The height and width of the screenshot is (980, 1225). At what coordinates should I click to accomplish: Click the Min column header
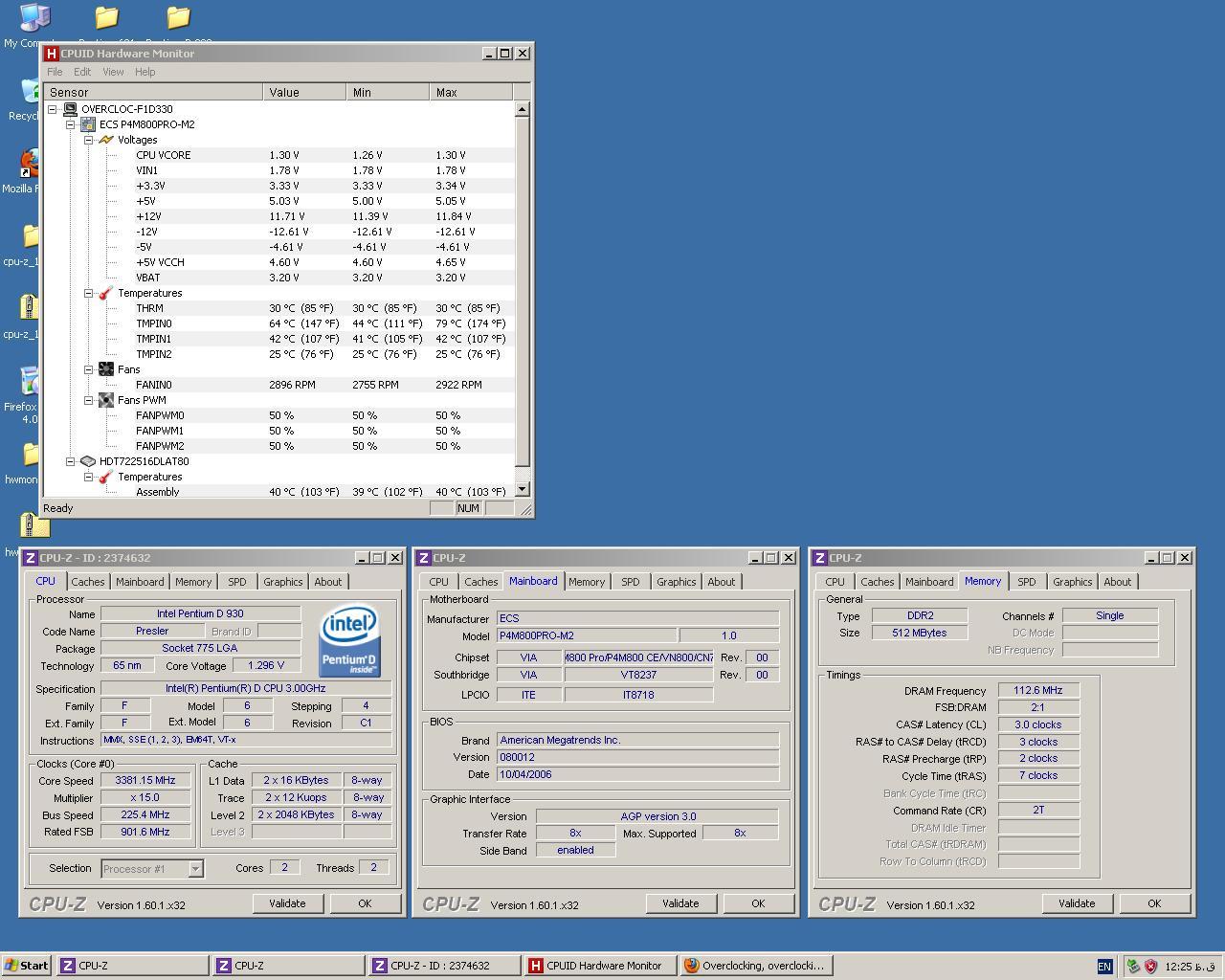(388, 92)
